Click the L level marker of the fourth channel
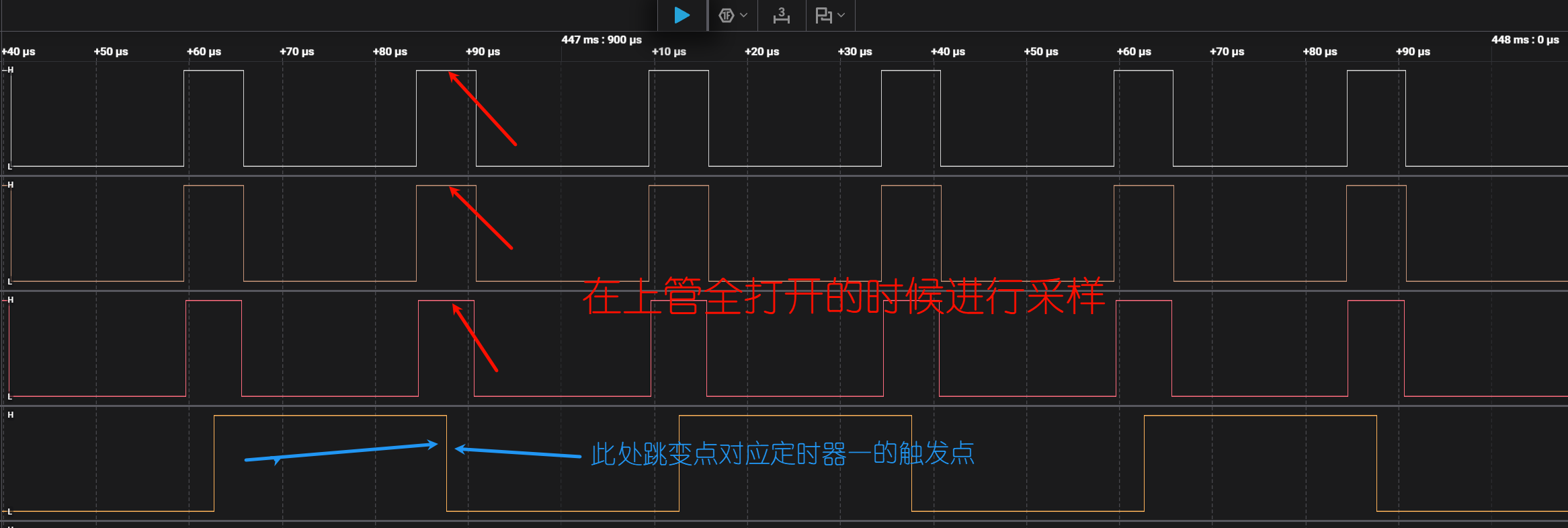The width and height of the screenshot is (1568, 528). pyautogui.click(x=9, y=512)
